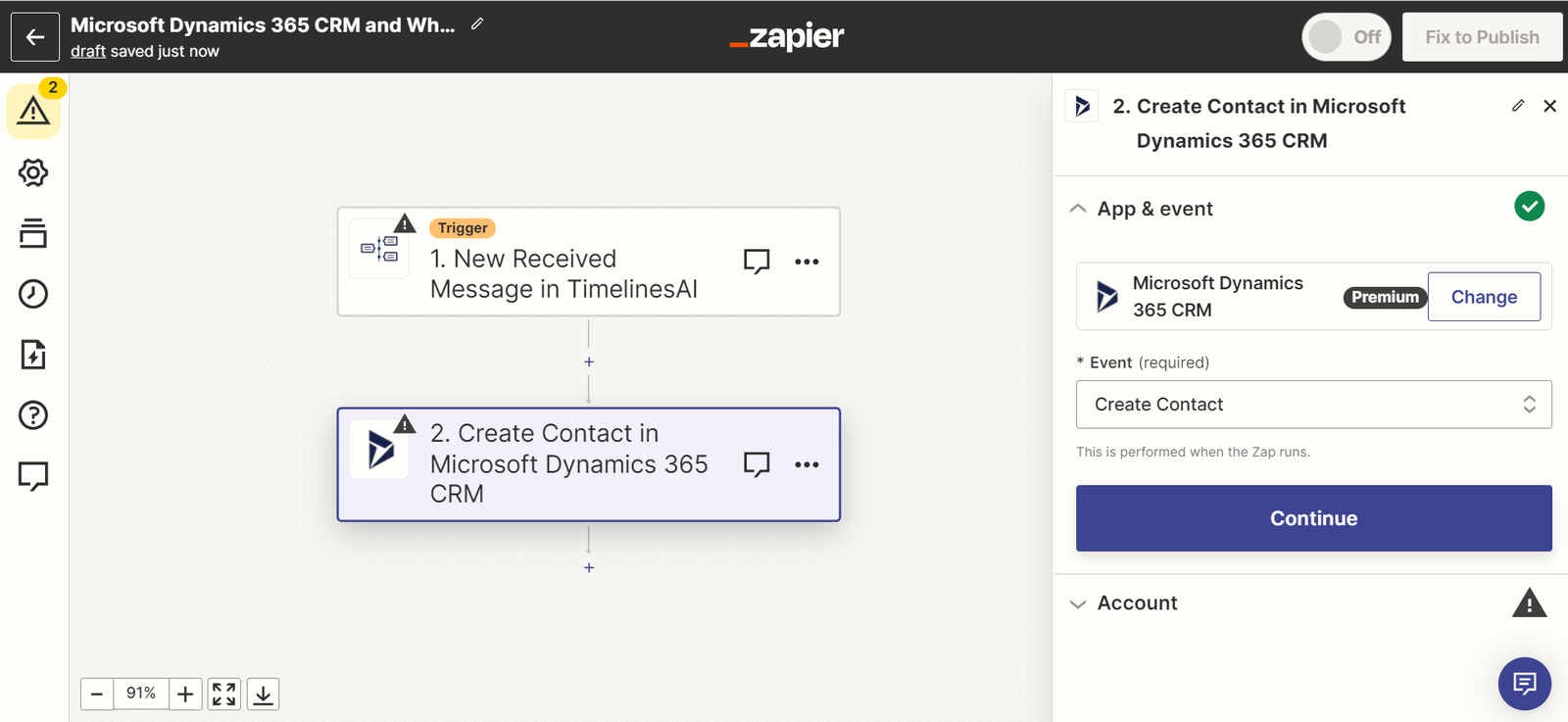Image resolution: width=1568 pixels, height=722 pixels.
Task: Open Zap details file icon
Action: (x=33, y=355)
